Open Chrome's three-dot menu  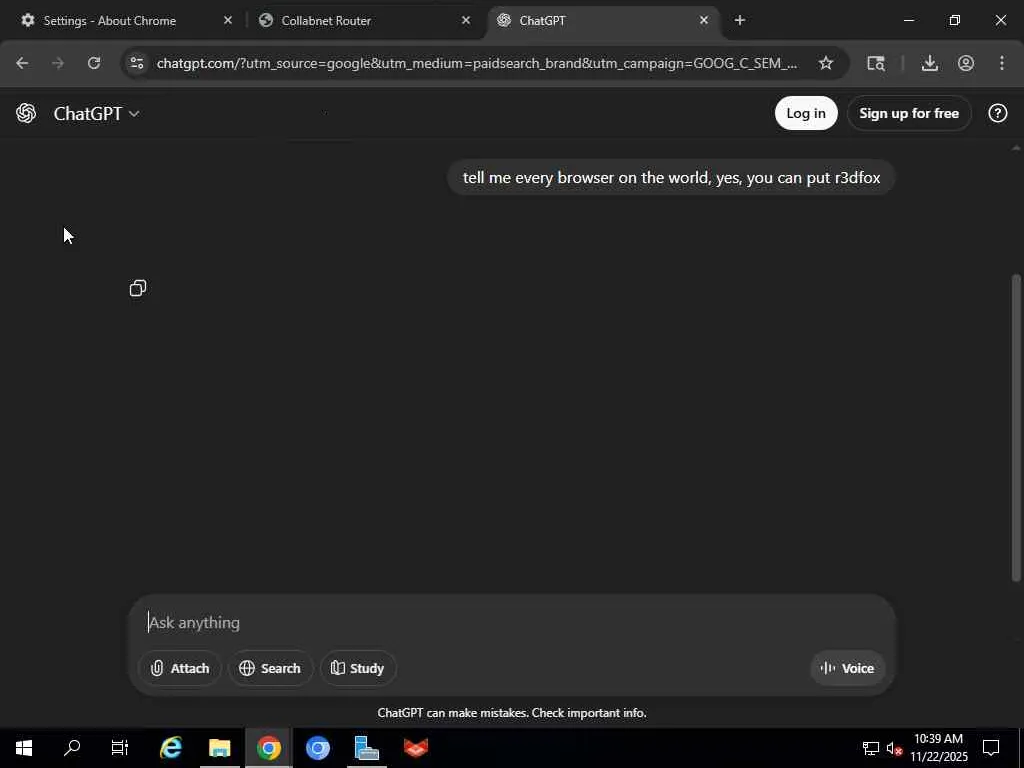tap(1002, 63)
